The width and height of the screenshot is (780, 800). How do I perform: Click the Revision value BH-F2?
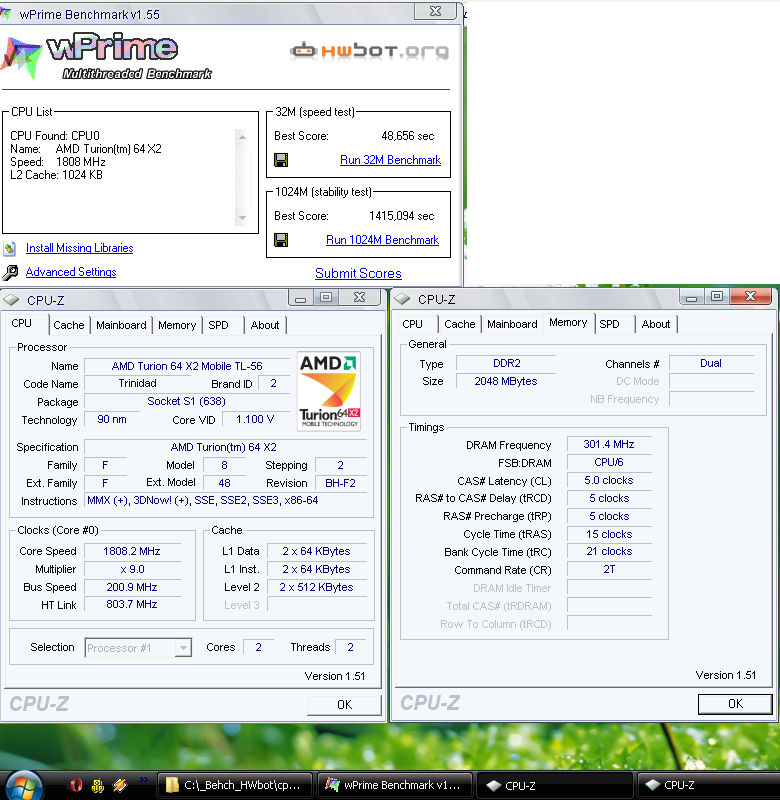click(340, 483)
